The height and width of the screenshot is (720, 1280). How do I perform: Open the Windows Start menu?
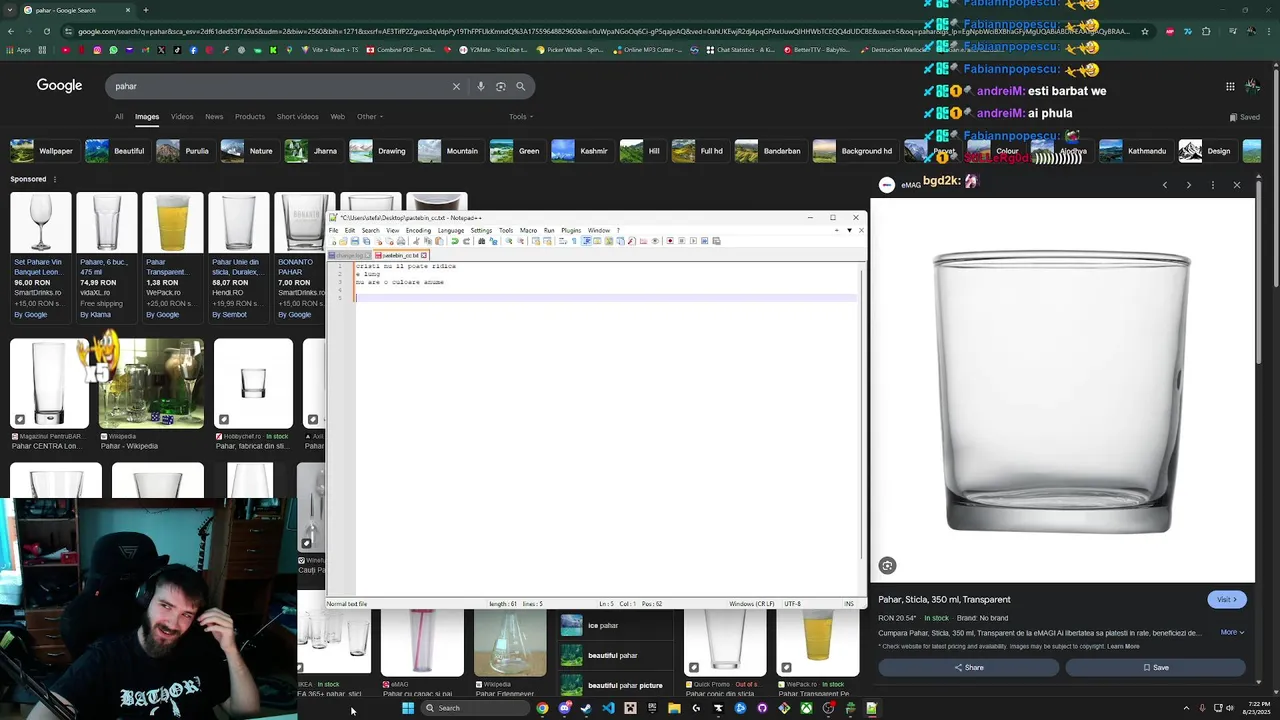(x=408, y=708)
